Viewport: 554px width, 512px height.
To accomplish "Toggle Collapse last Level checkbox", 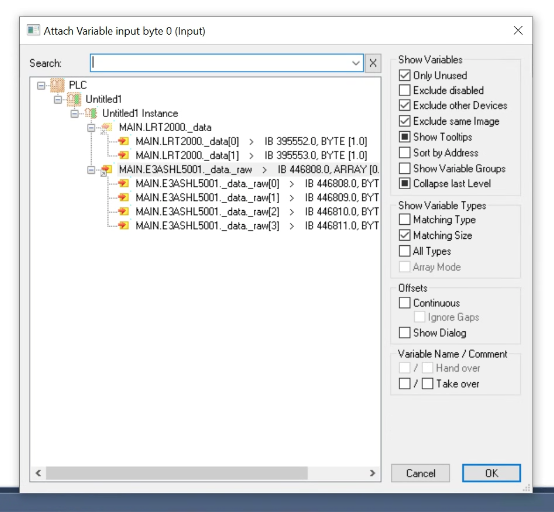I will click(405, 183).
